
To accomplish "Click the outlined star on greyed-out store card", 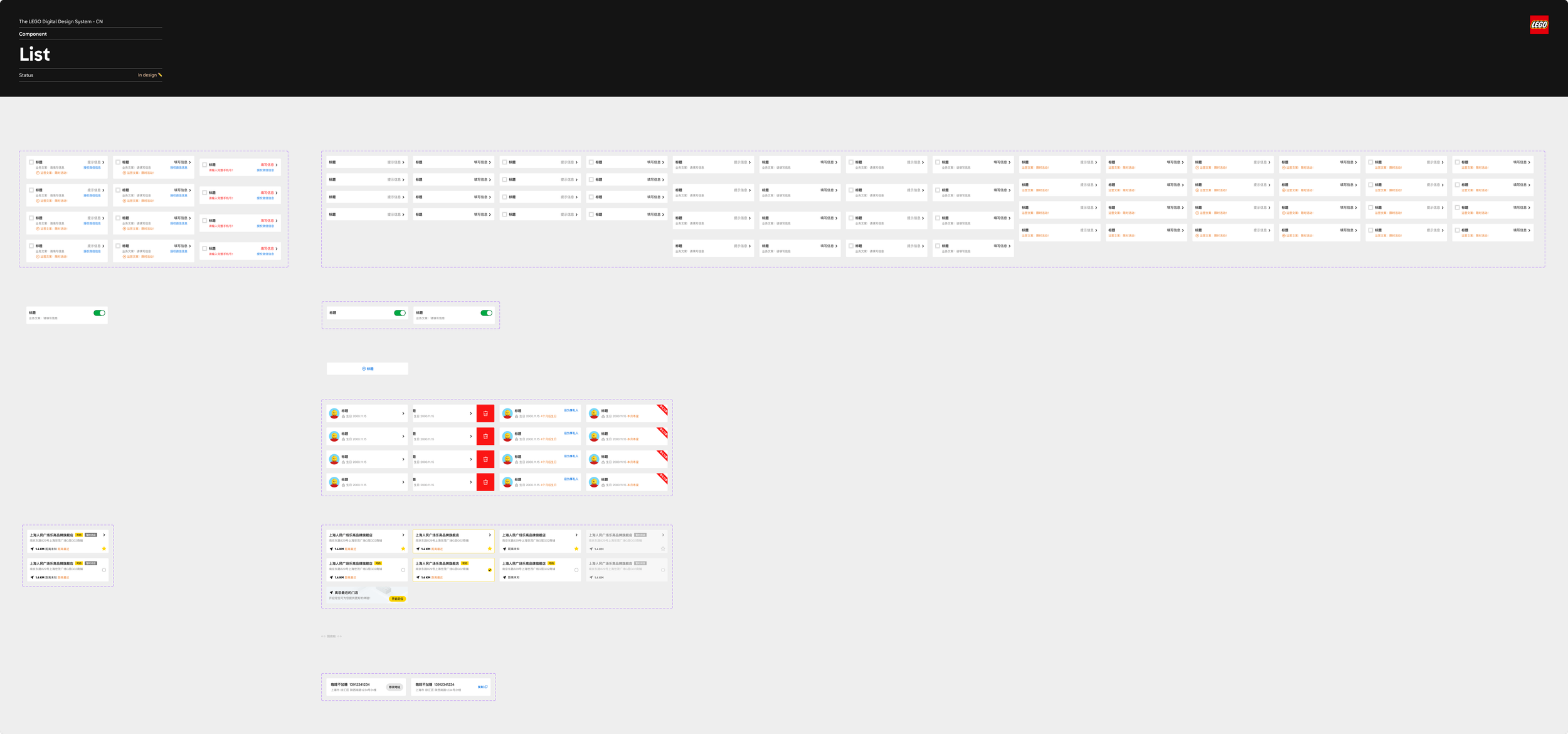I will (663, 549).
